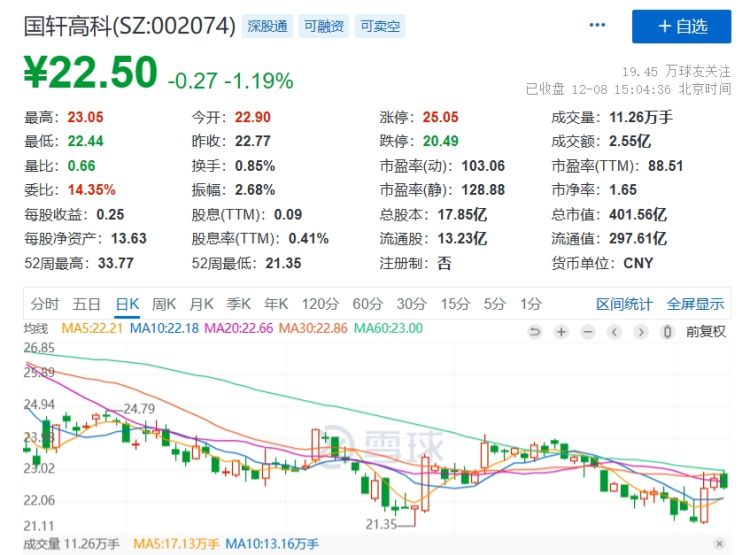The height and width of the screenshot is (555, 750).
Task: Click the 52周最低 value 21.35
Action: pos(283,263)
